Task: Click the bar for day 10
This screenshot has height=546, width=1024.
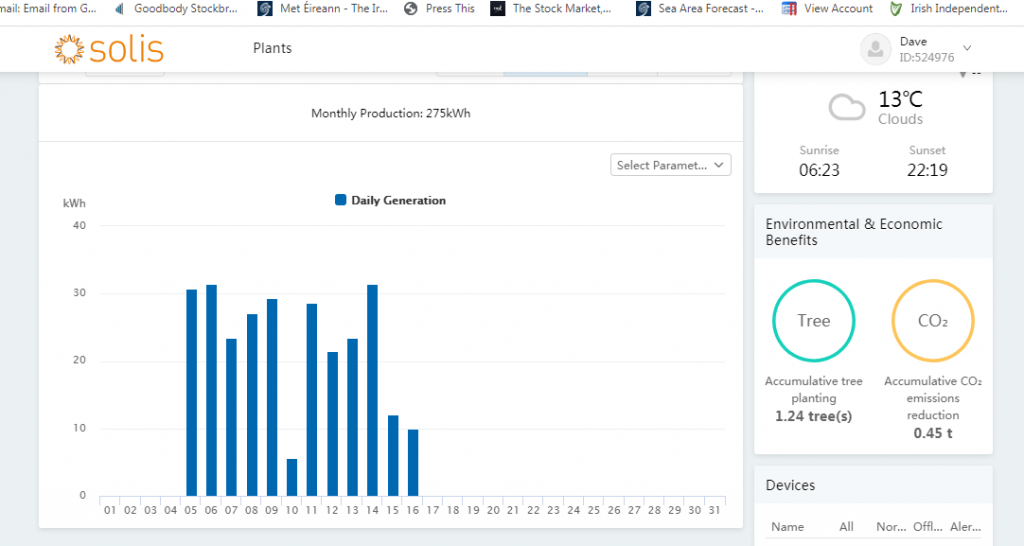Action: click(292, 478)
